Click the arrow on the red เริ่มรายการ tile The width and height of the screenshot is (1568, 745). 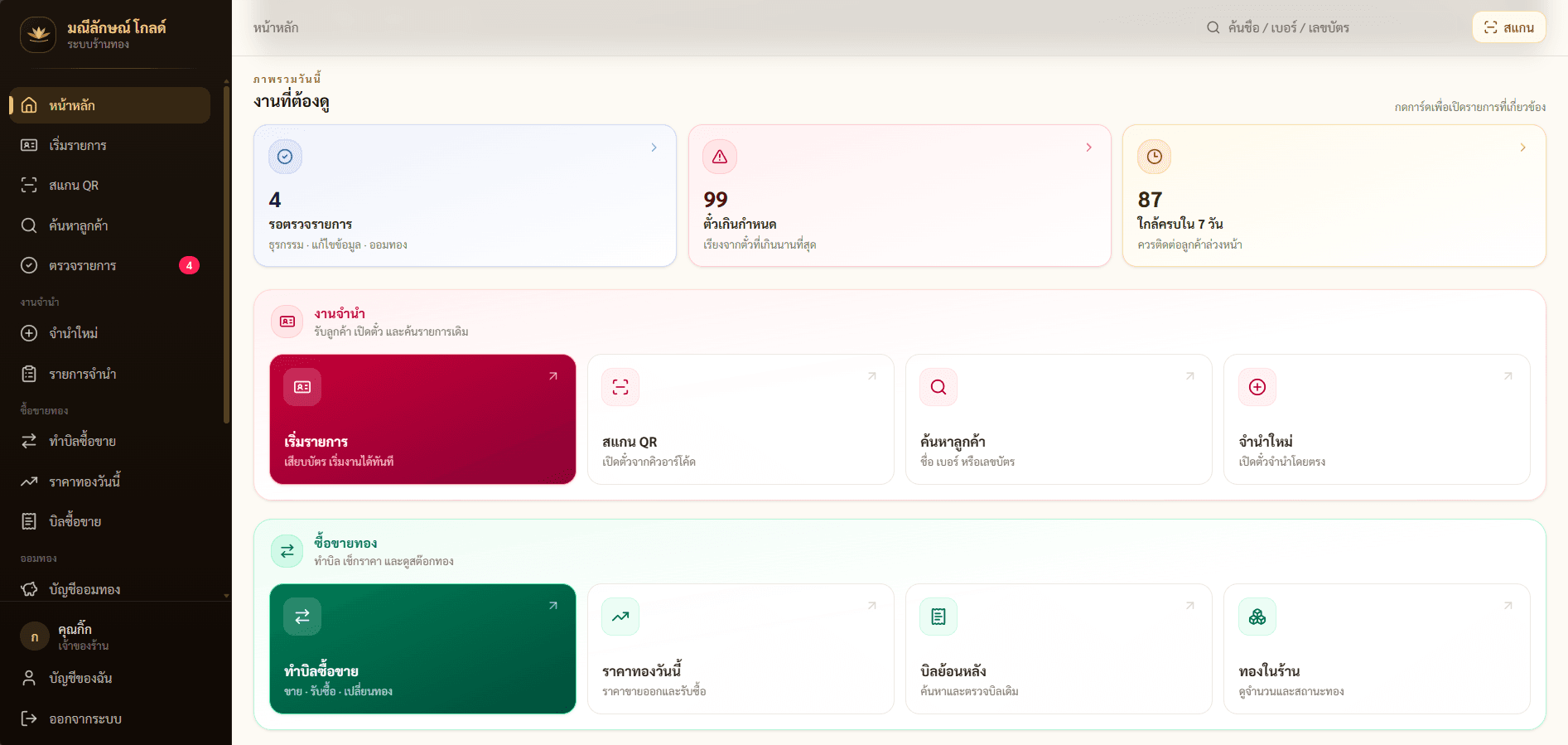(x=553, y=376)
